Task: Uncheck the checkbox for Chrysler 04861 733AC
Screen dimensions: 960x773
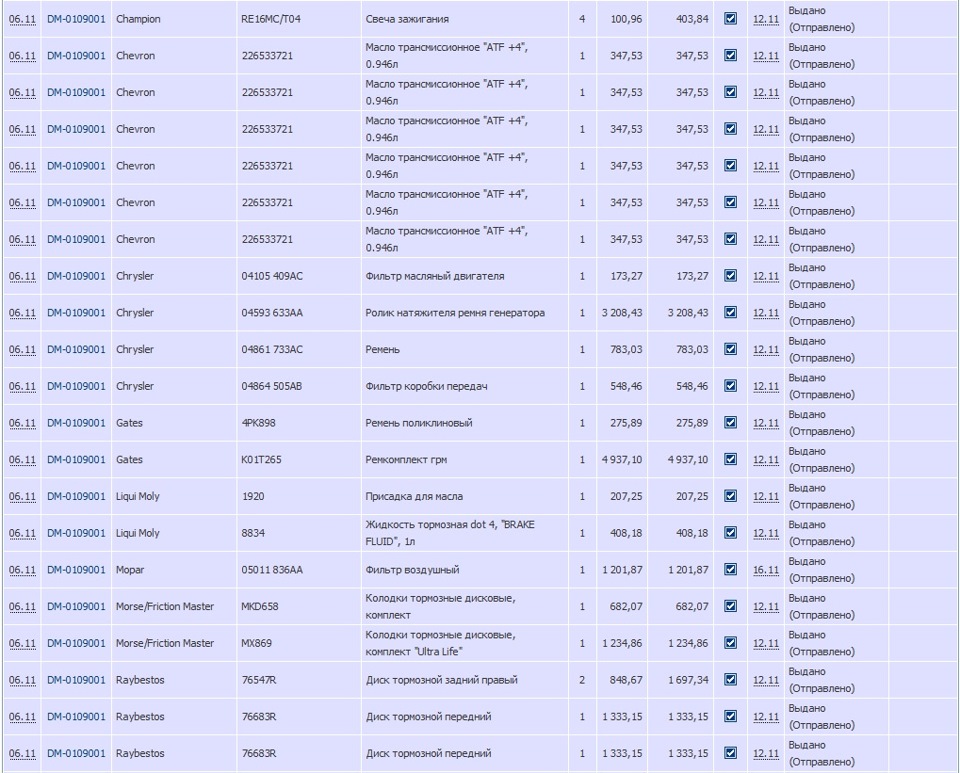Action: (730, 349)
